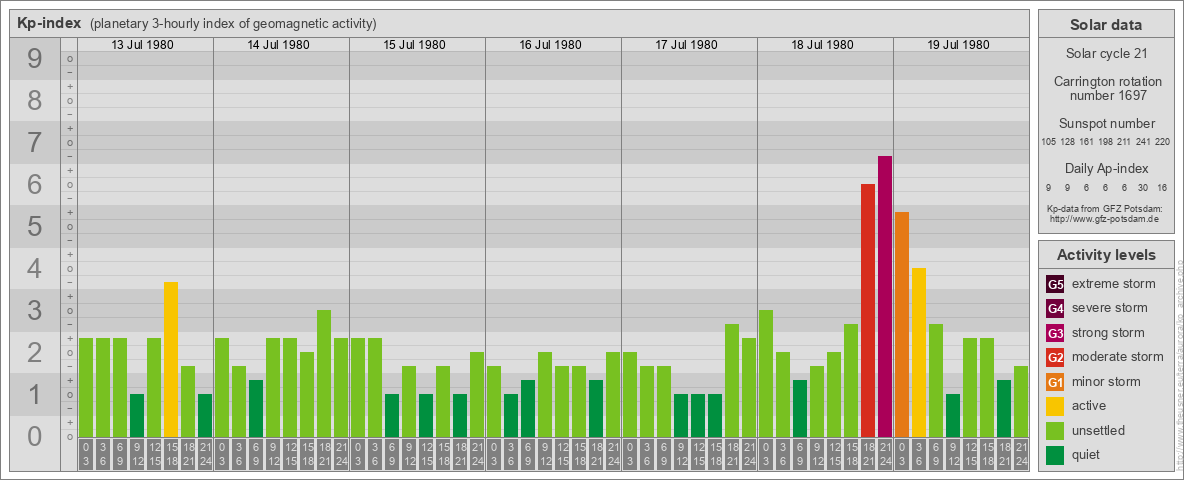Click the Kp scale number 3

[x=34, y=310]
